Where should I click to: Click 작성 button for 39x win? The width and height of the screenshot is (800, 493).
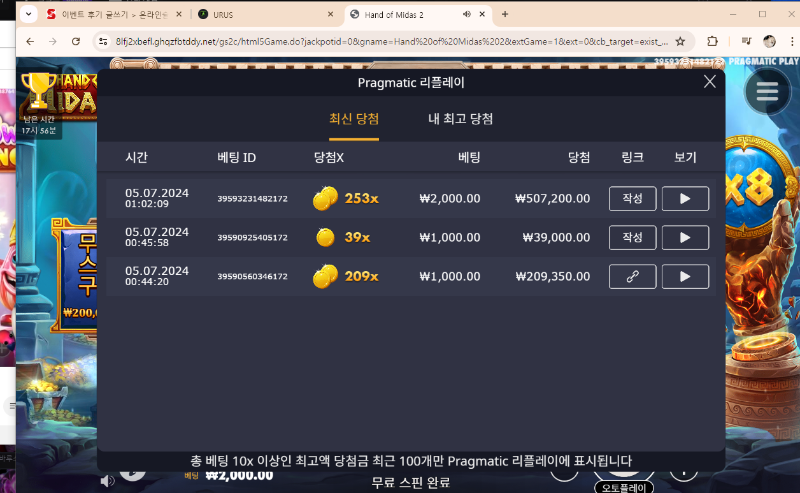coord(632,237)
